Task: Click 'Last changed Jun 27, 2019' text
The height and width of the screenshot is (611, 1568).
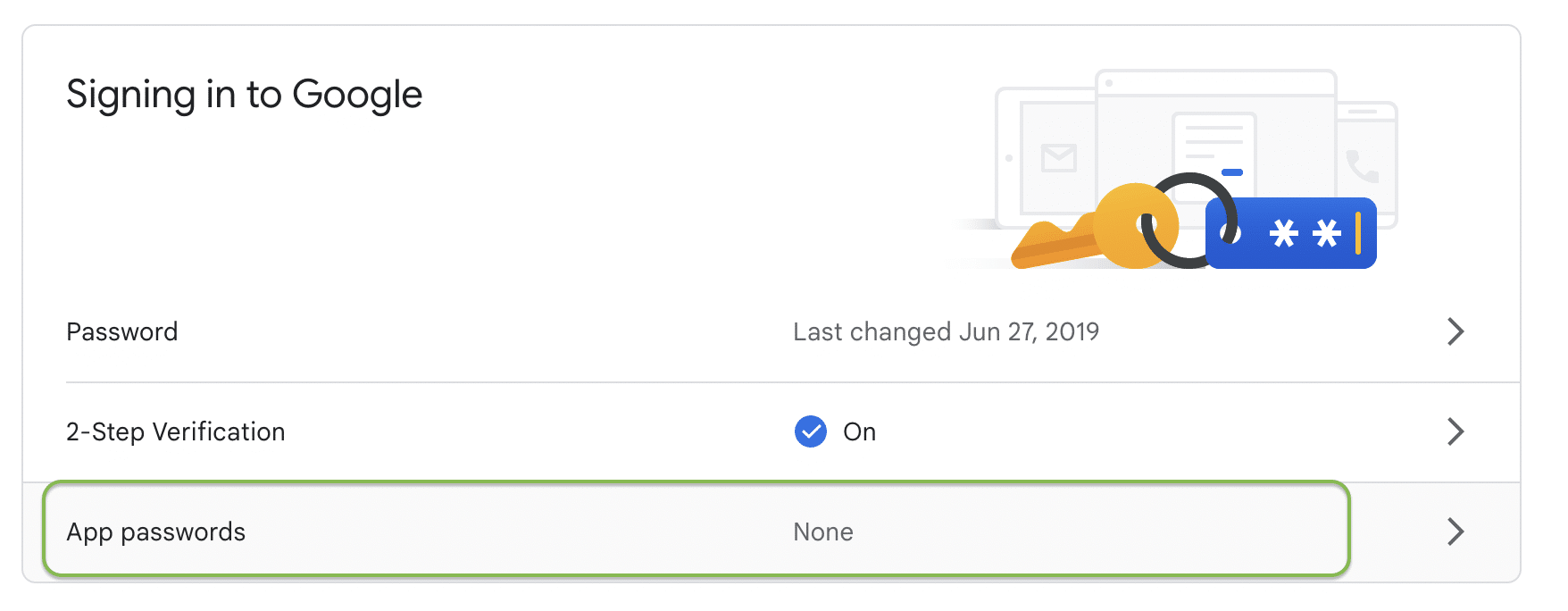Action: click(946, 332)
